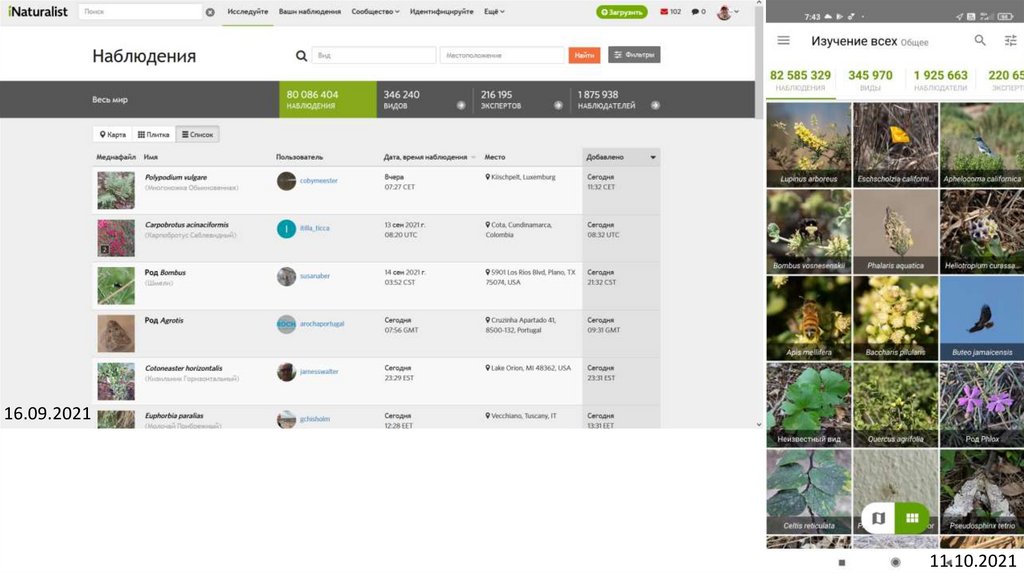1024x574 pixels.
Task: Click the site search input field
Action: 140,12
